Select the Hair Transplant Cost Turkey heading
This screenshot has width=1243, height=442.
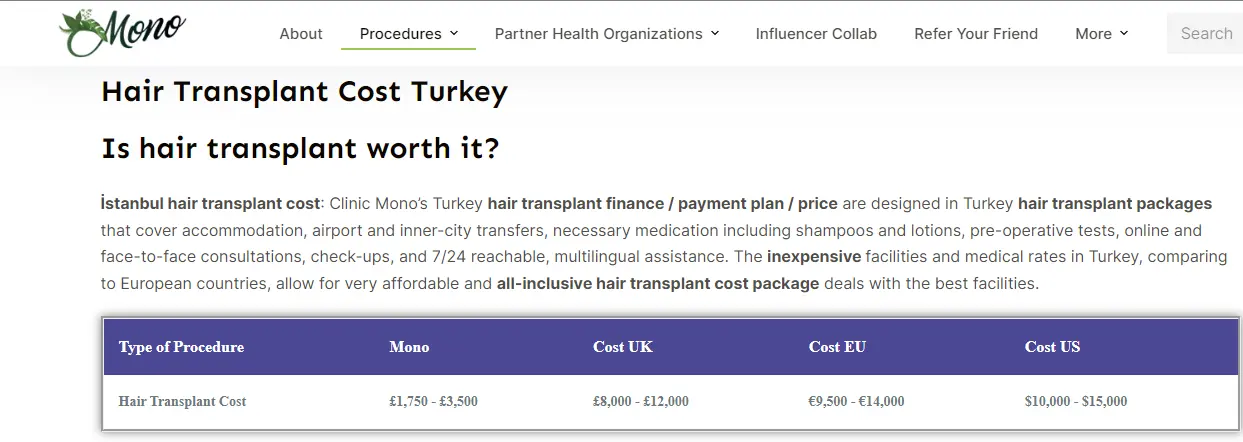coord(304,92)
